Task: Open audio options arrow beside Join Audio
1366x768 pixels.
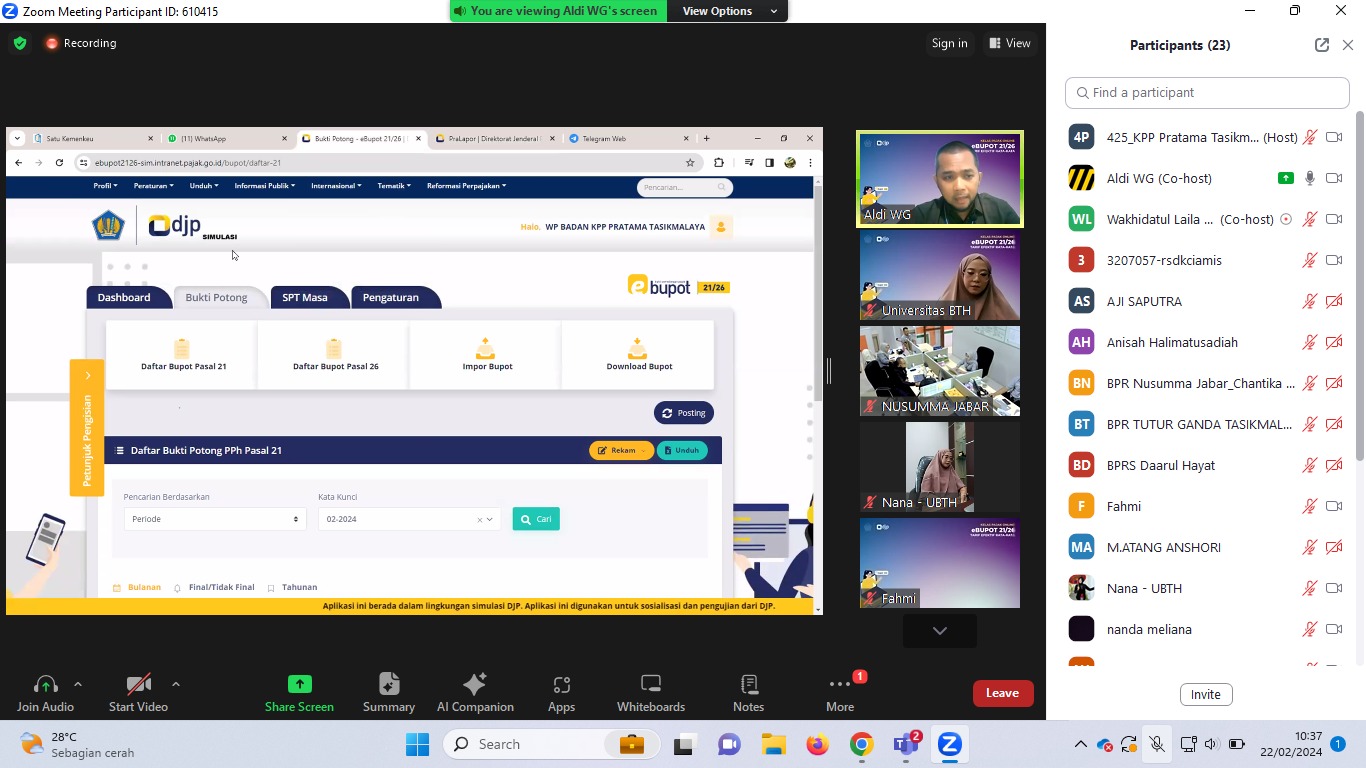Action: (78, 685)
